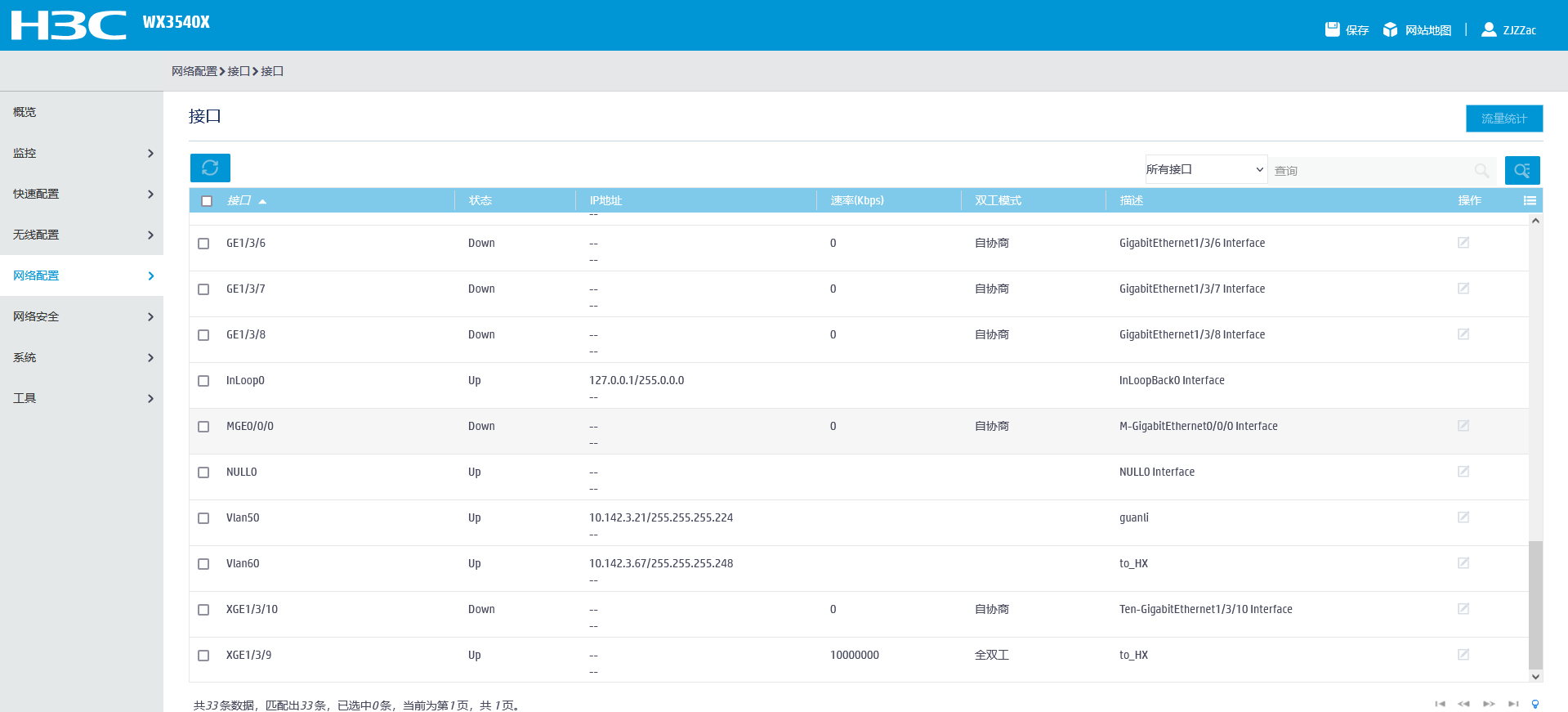Image resolution: width=1568 pixels, height=712 pixels.
Task: Click the magnifier icon in search field
Action: (1481, 170)
